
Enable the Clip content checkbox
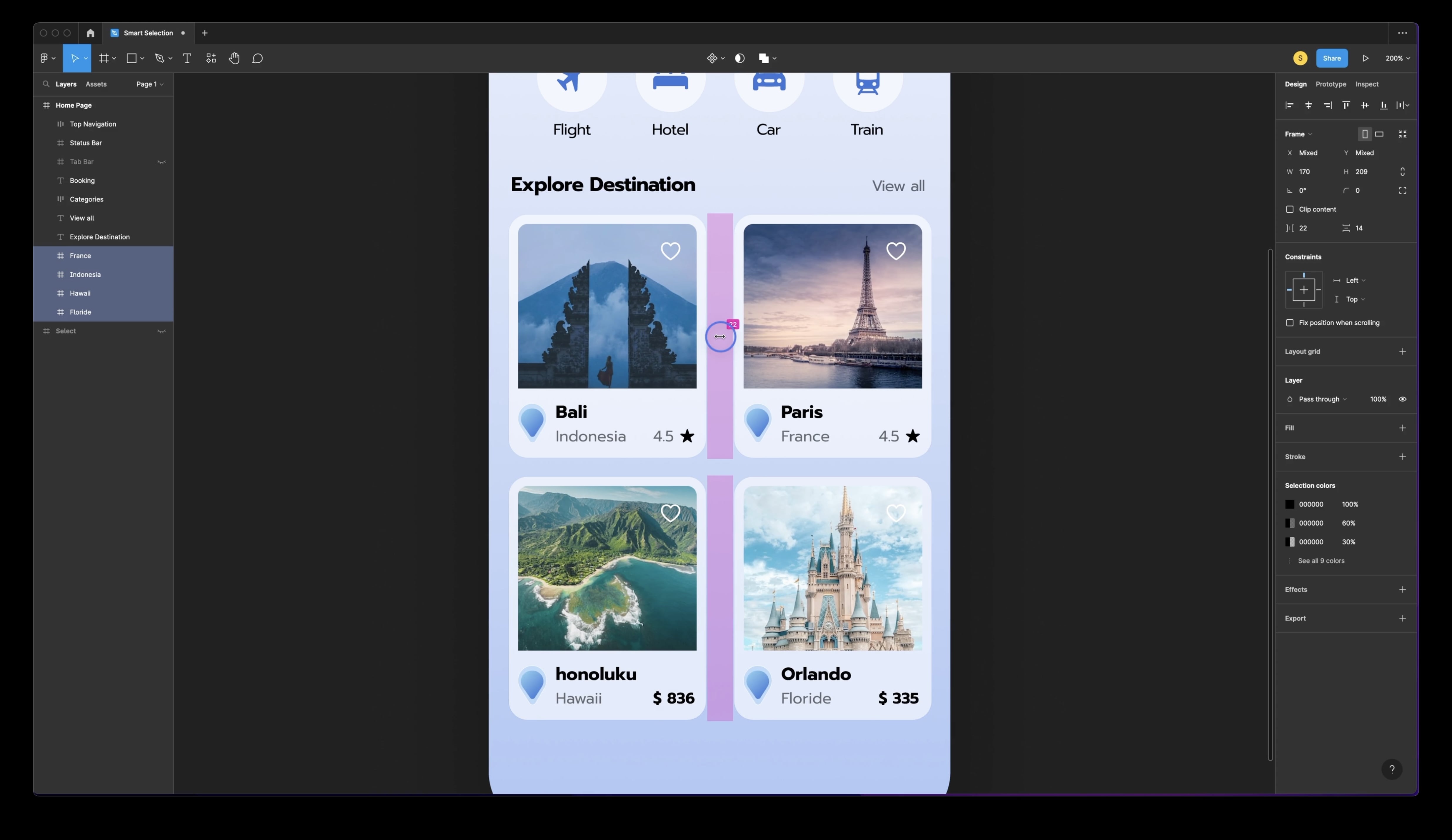1290,209
